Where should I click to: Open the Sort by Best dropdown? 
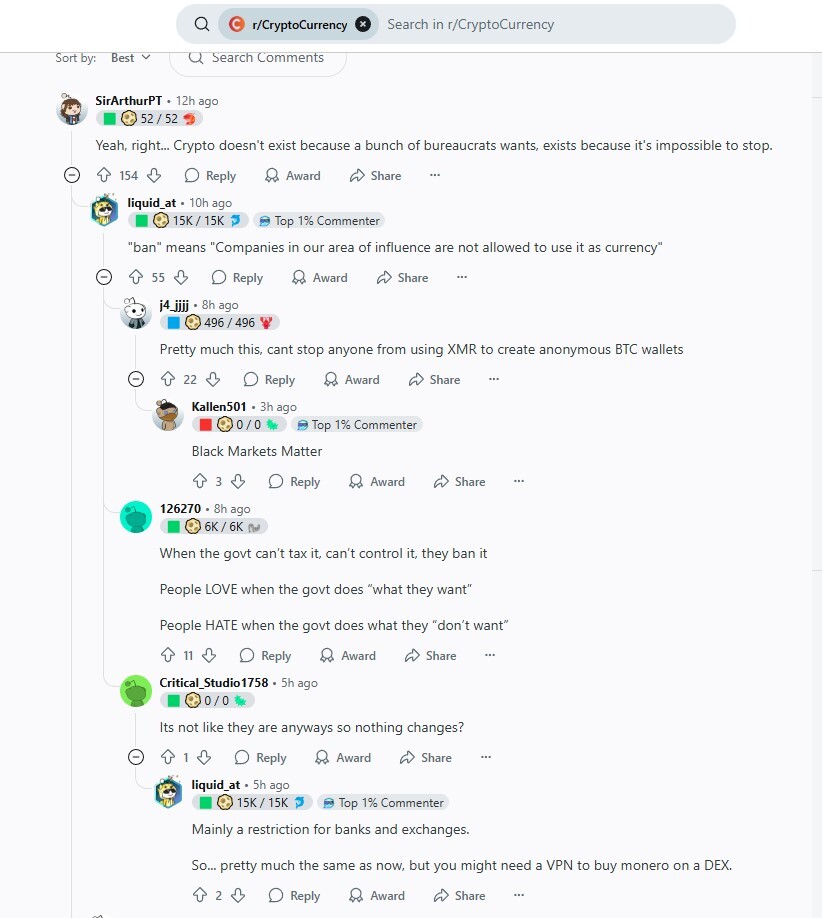tap(131, 57)
